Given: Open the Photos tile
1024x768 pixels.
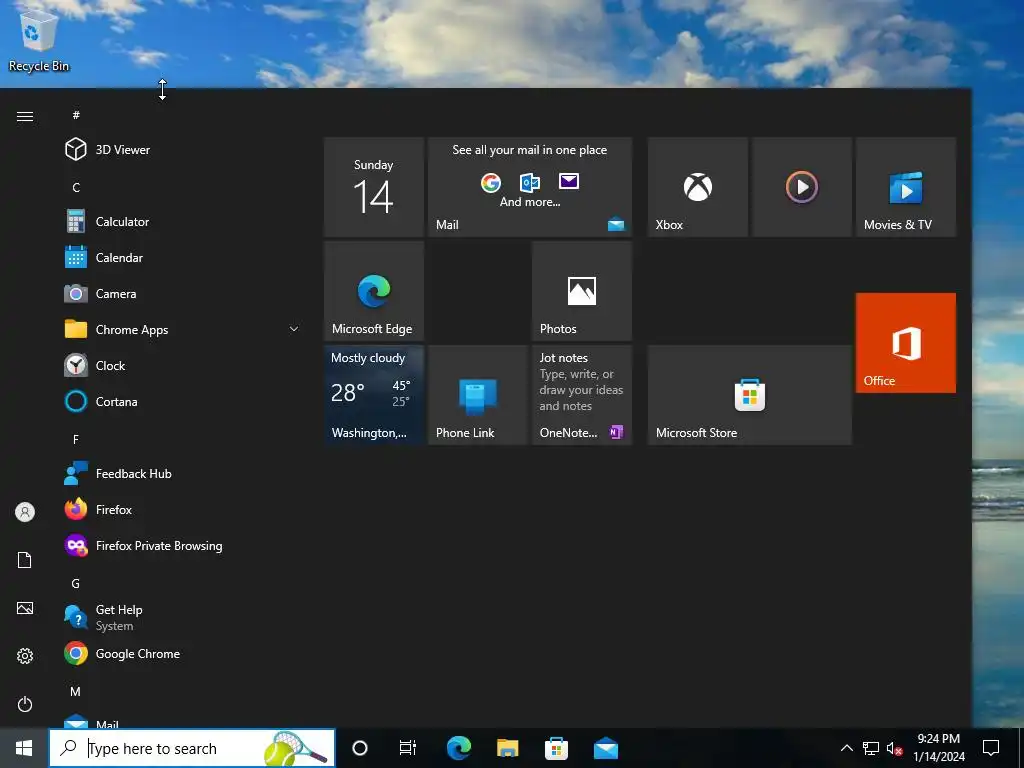Looking at the screenshot, I should click(582, 291).
